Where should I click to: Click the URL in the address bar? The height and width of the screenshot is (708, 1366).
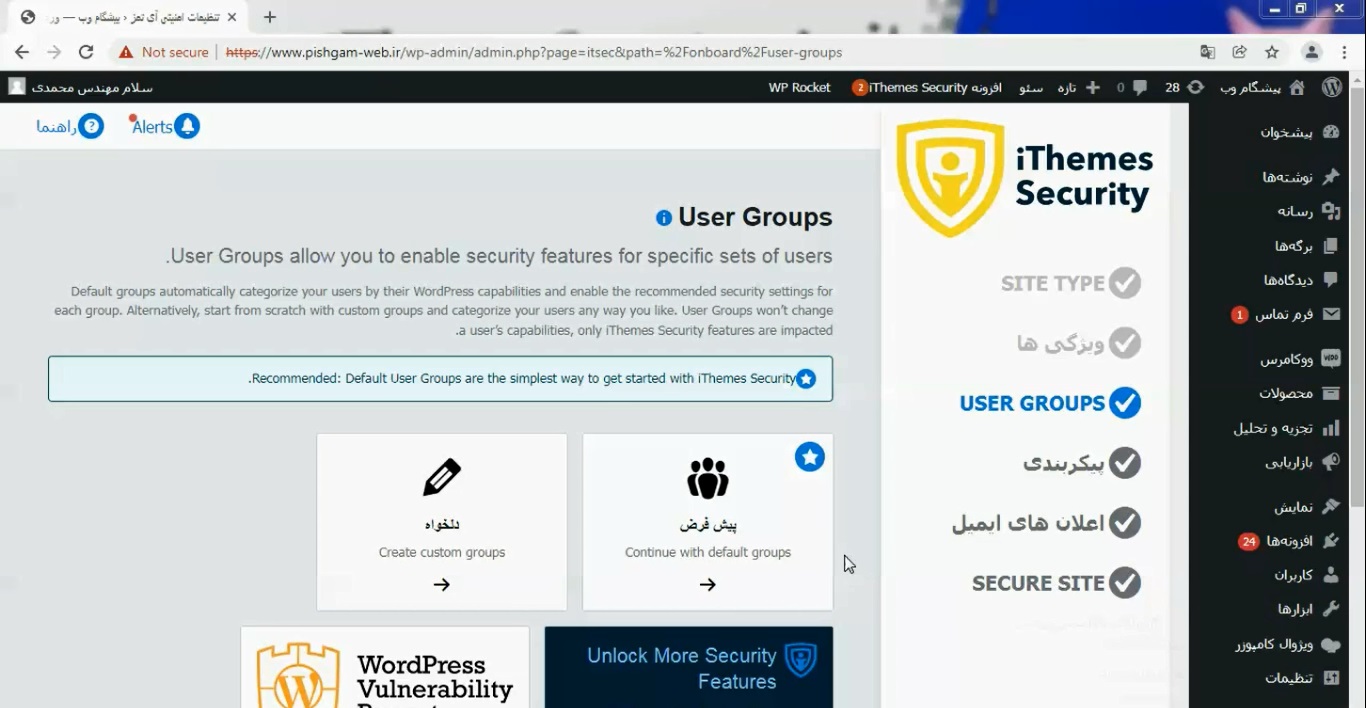click(x=534, y=52)
